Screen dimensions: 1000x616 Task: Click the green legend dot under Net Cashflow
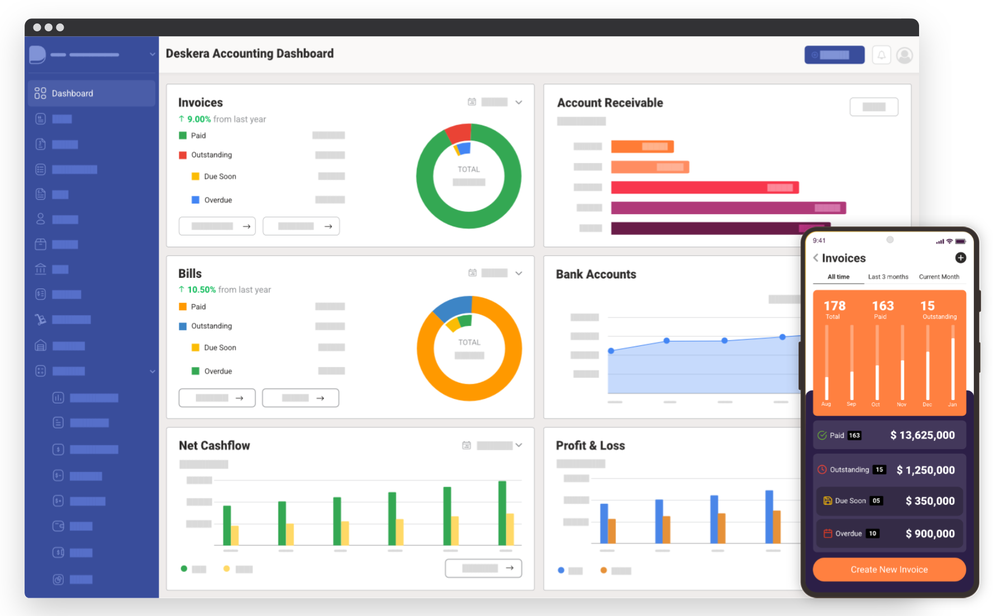(x=184, y=568)
